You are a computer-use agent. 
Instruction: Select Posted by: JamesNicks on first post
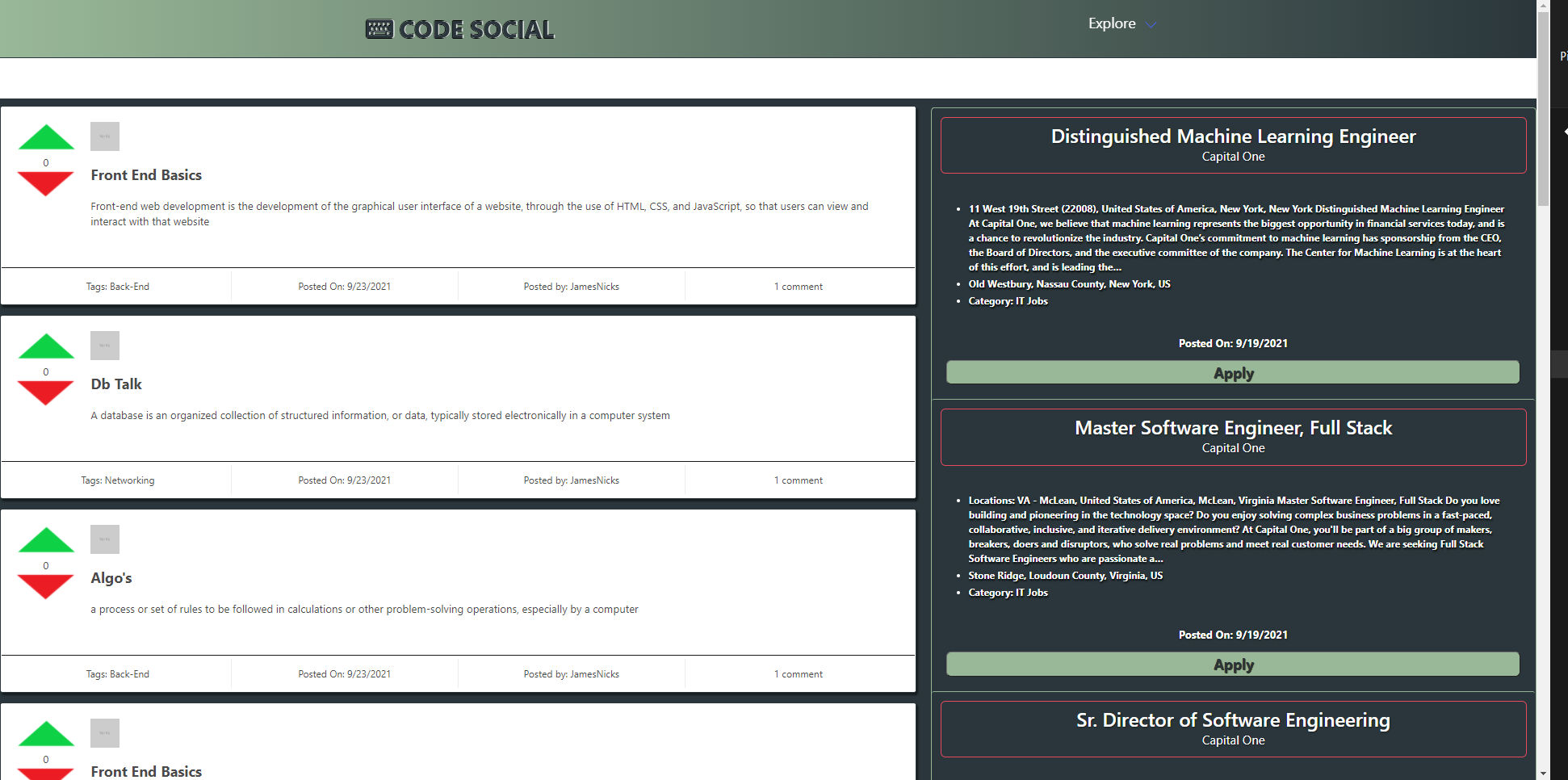[x=572, y=287]
